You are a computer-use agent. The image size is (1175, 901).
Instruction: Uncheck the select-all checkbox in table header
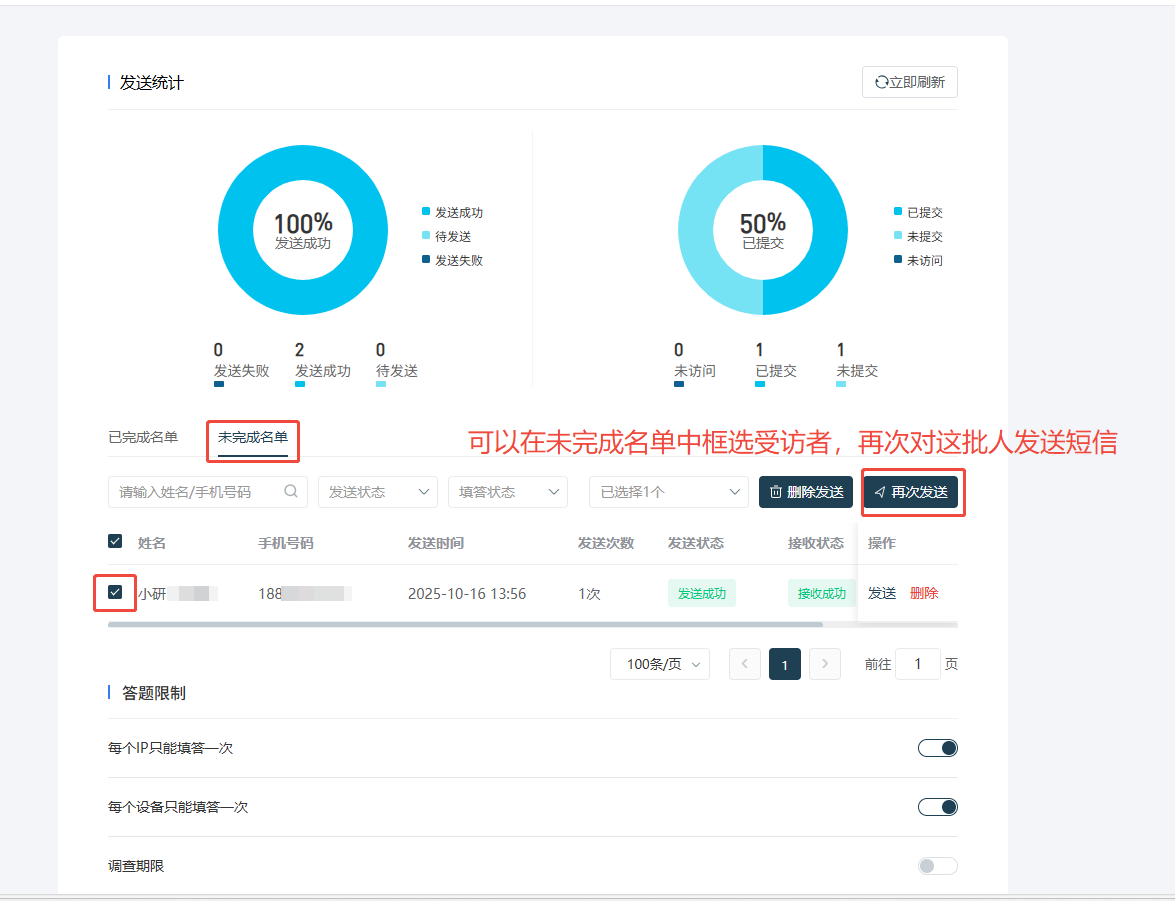point(115,541)
